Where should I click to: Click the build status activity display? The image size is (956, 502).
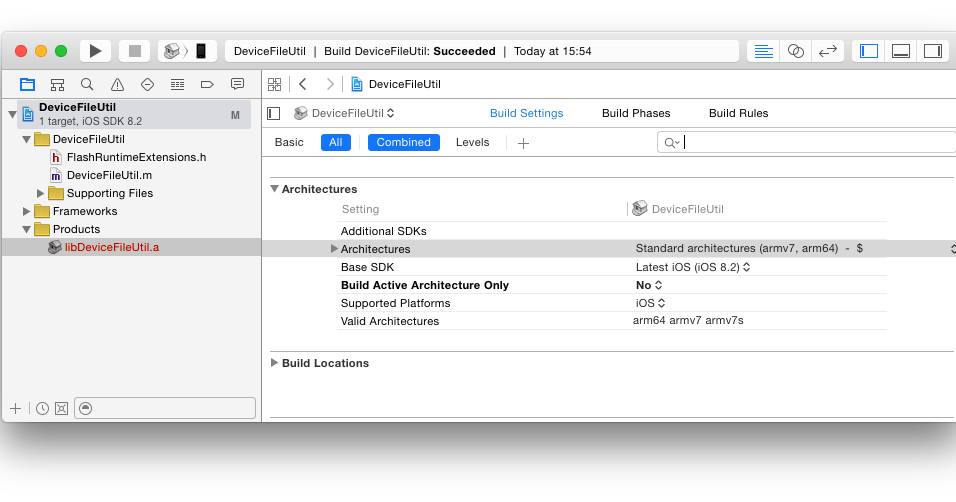[x=482, y=51]
